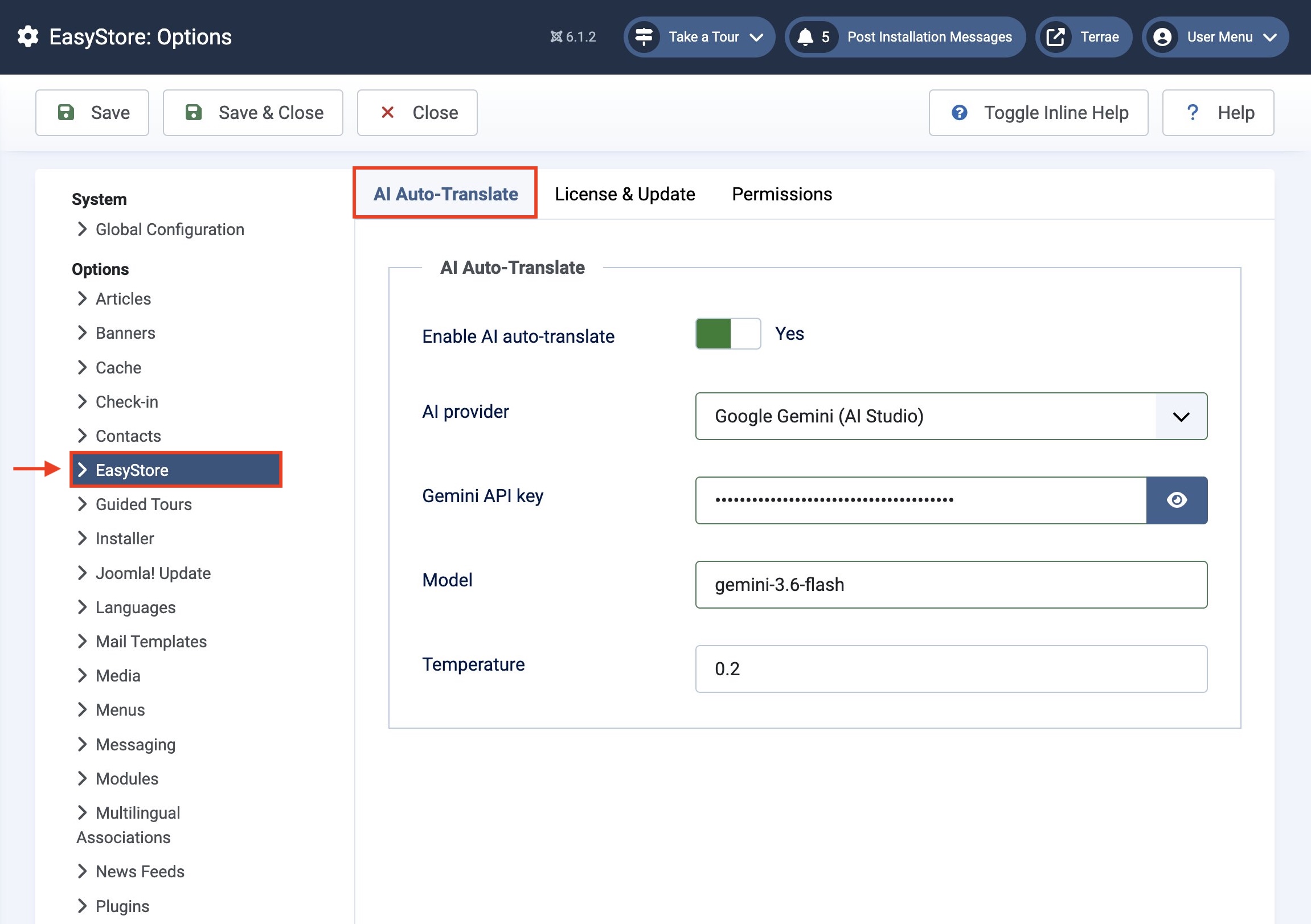The height and width of the screenshot is (924, 1311).
Task: Click the AI provider label
Action: pyautogui.click(x=465, y=412)
